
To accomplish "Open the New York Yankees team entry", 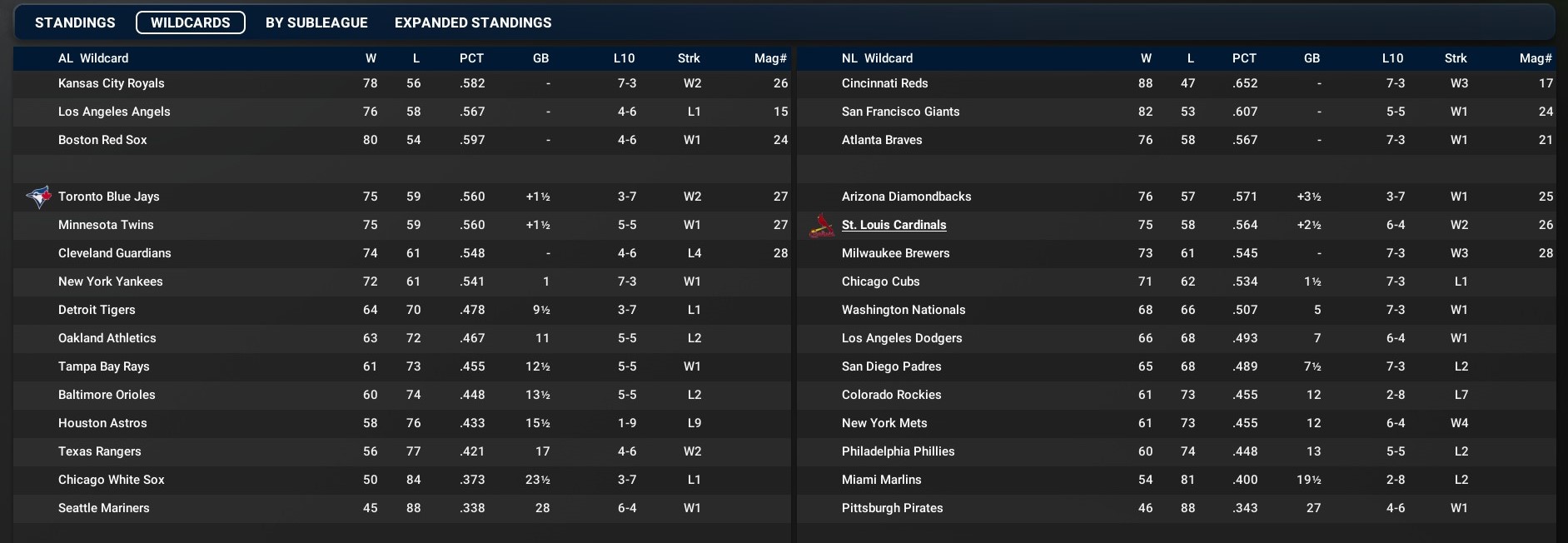I will coord(111,281).
